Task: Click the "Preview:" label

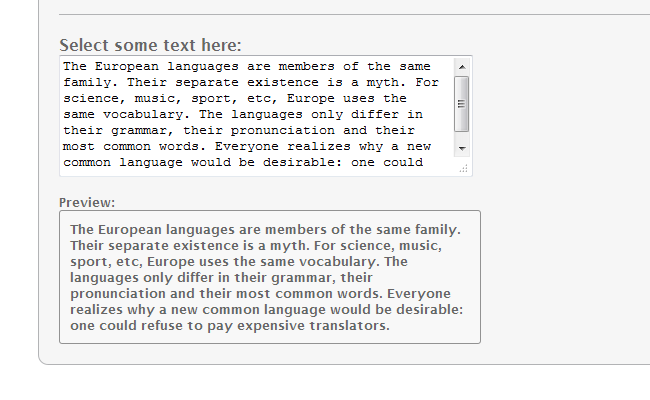Action: pyautogui.click(x=87, y=202)
